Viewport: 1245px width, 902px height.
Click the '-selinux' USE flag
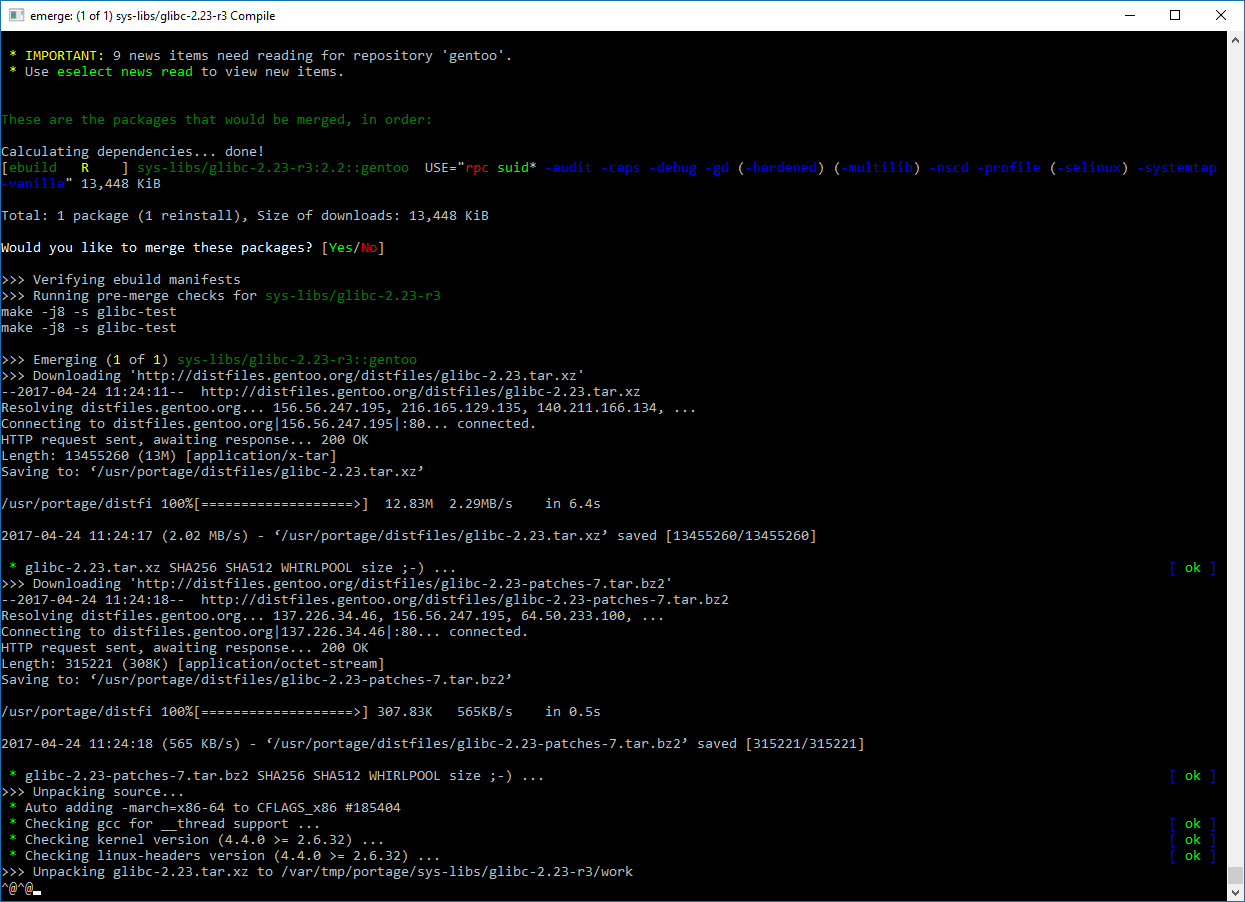pos(1089,168)
